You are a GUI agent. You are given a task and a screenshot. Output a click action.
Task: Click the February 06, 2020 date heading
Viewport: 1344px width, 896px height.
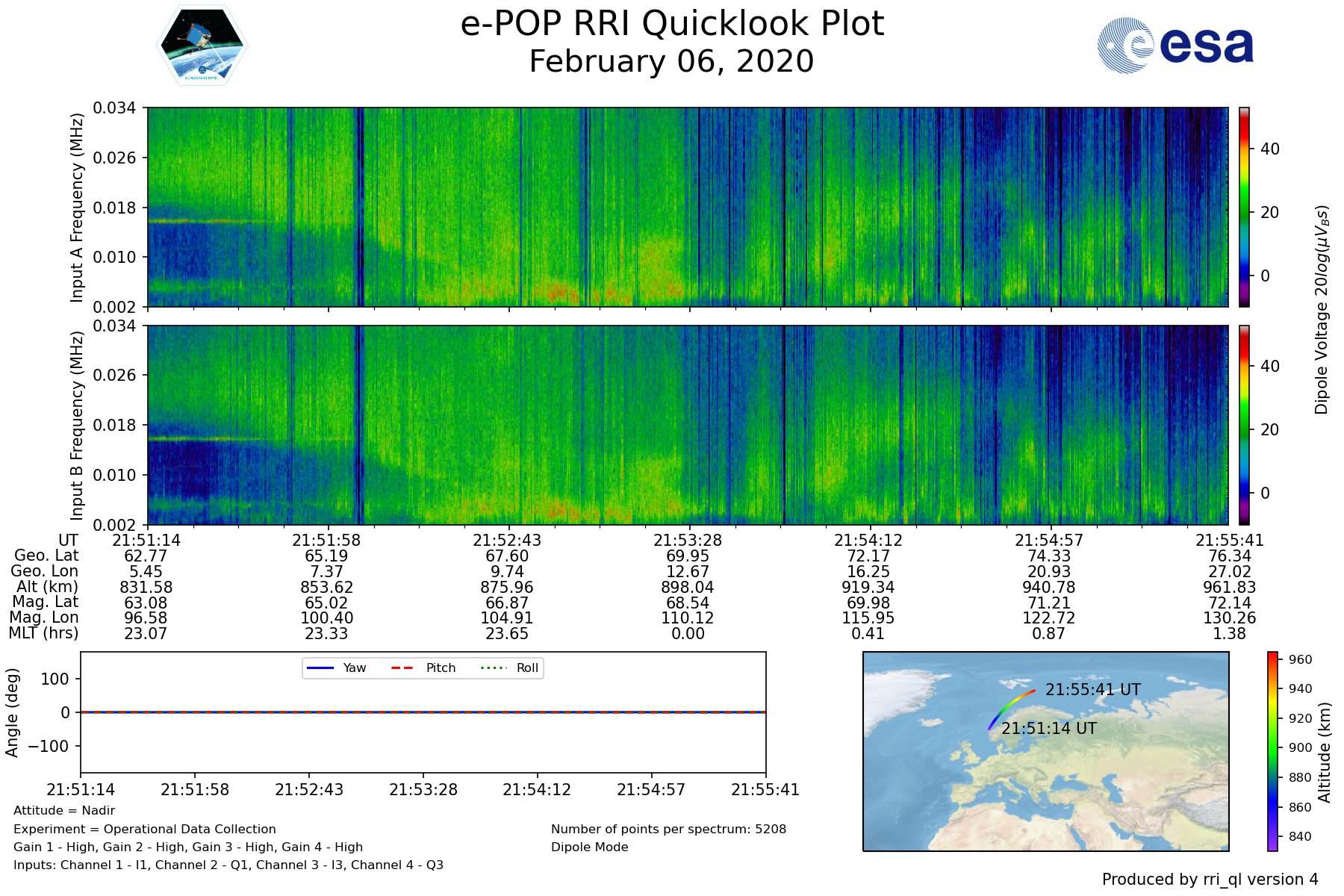671,61
